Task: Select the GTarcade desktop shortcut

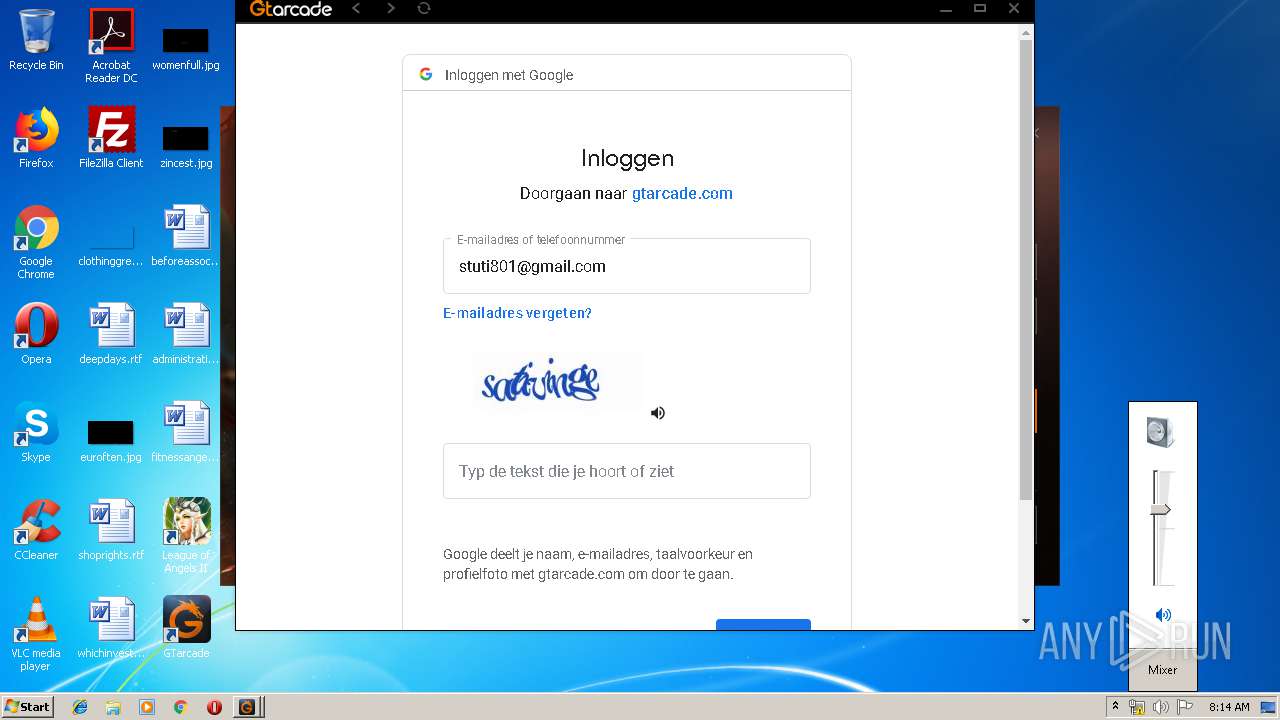Action: pyautogui.click(x=186, y=628)
